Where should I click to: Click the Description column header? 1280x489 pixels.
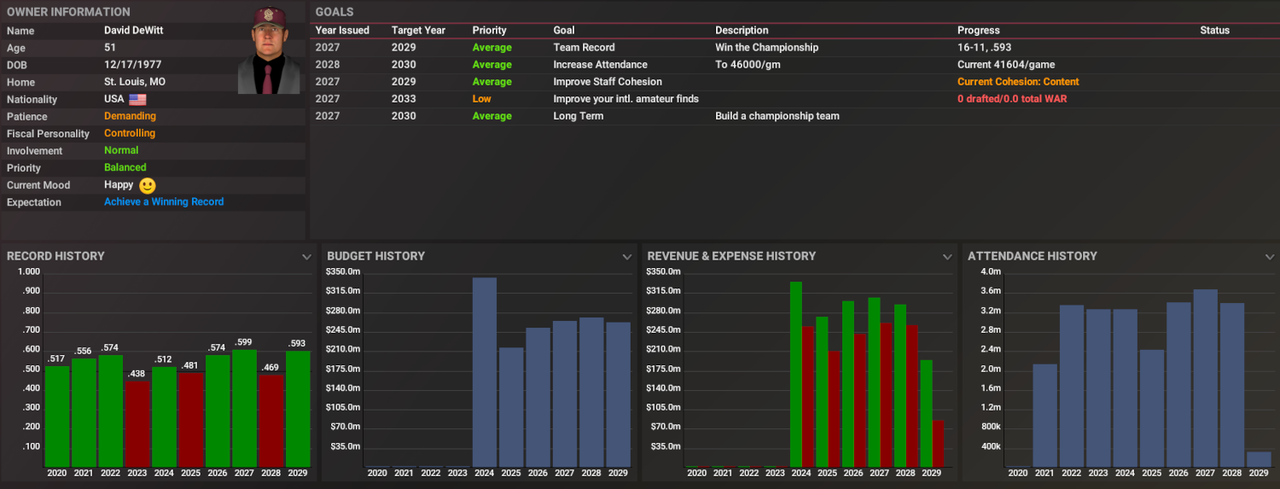(742, 30)
